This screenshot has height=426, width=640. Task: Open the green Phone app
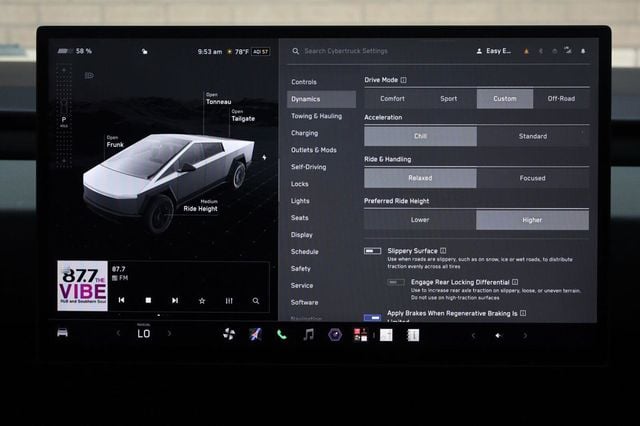tap(282, 335)
